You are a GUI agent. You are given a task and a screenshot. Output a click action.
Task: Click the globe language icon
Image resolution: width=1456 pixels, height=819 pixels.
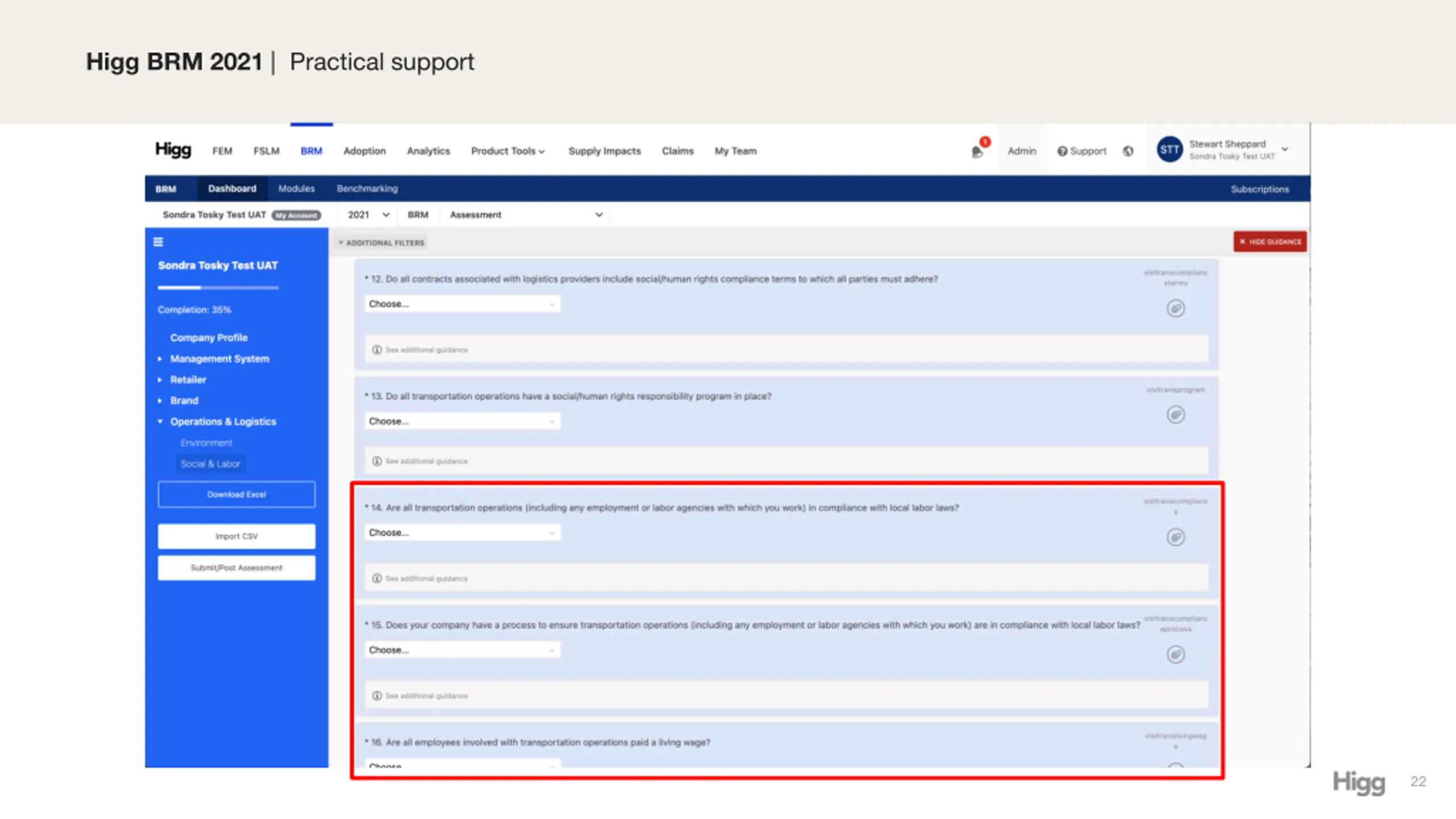pyautogui.click(x=1128, y=151)
